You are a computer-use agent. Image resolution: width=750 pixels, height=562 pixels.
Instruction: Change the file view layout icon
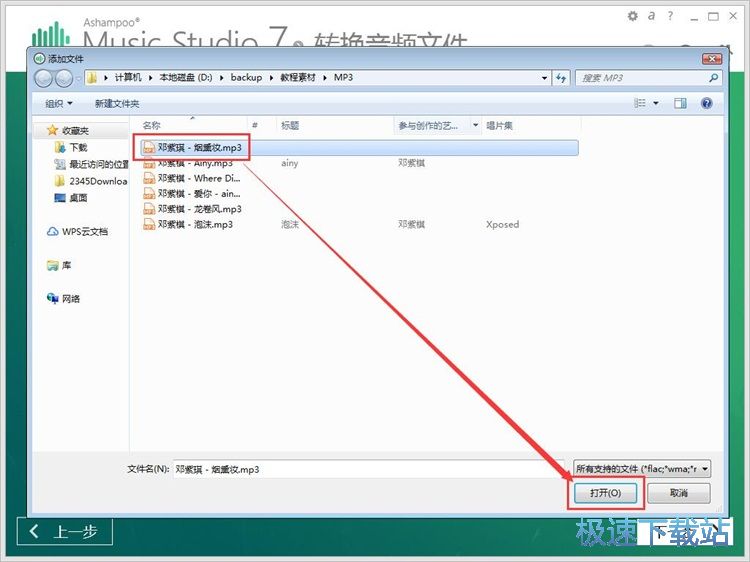pos(640,103)
